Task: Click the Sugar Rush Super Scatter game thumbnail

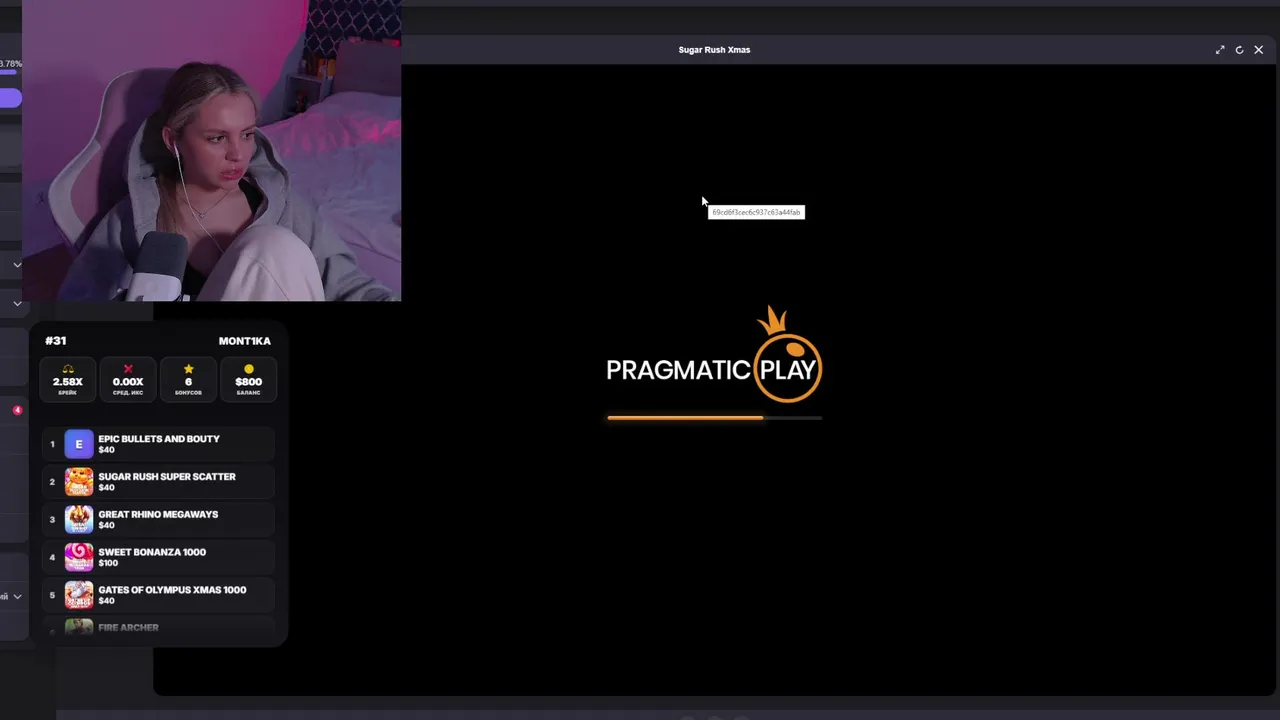Action: point(79,482)
